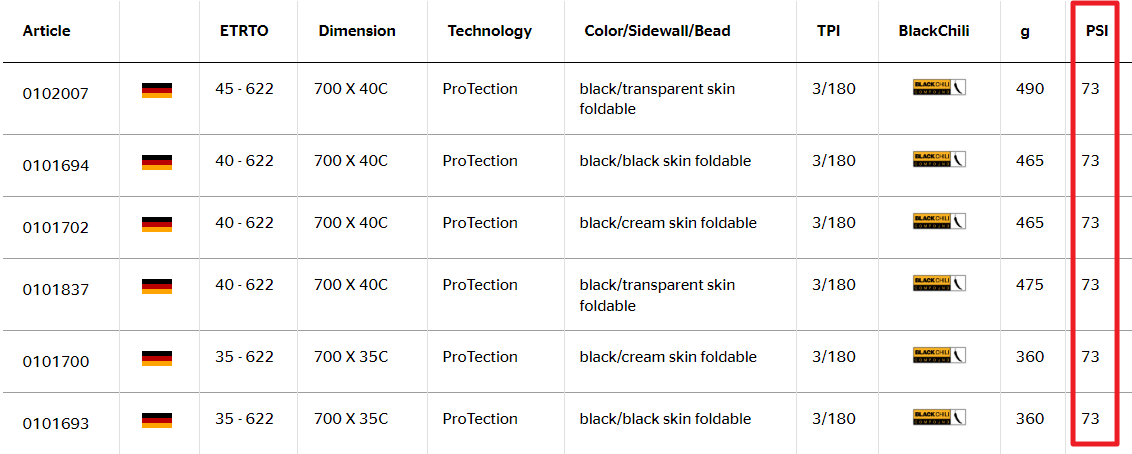Click the ETRTO column header

click(x=244, y=31)
